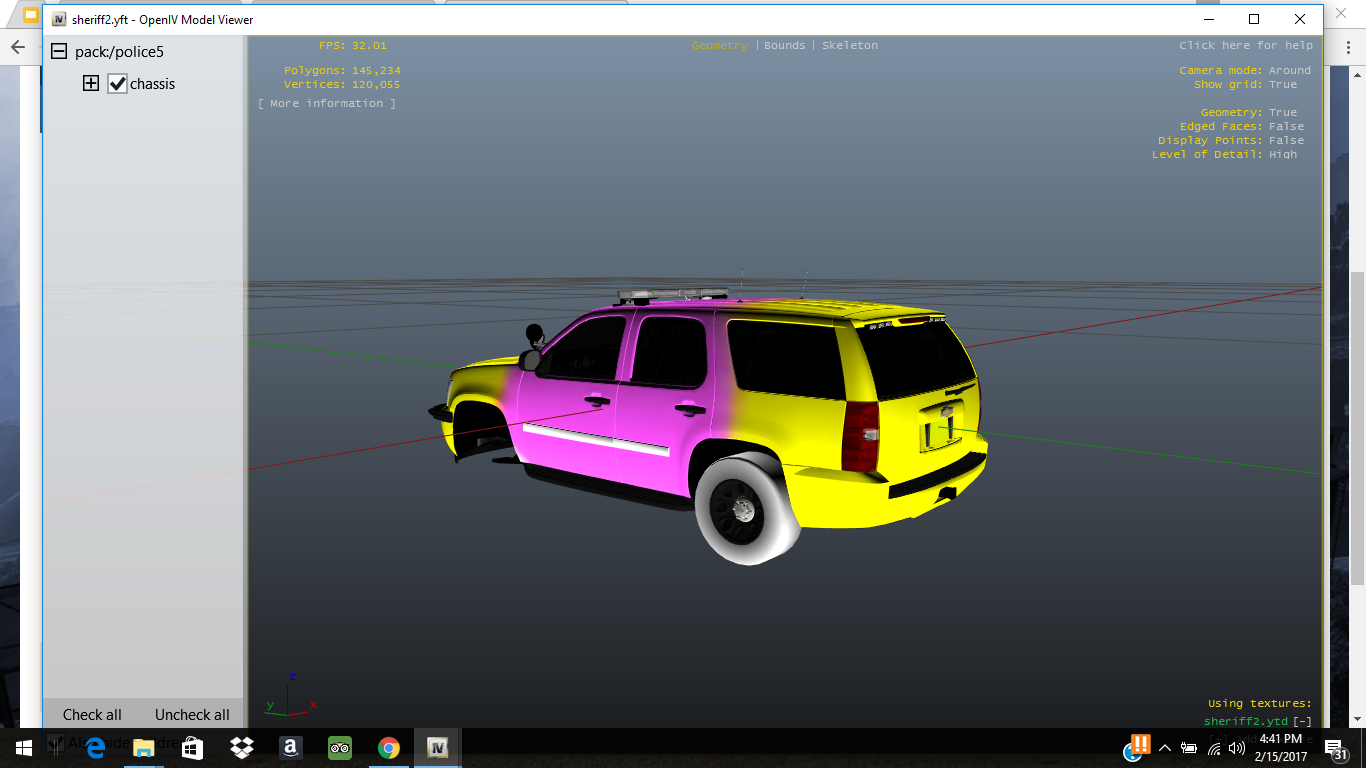This screenshot has width=1366, height=768.
Task: Open the 'Click here for help' link
Action: [x=1246, y=46]
